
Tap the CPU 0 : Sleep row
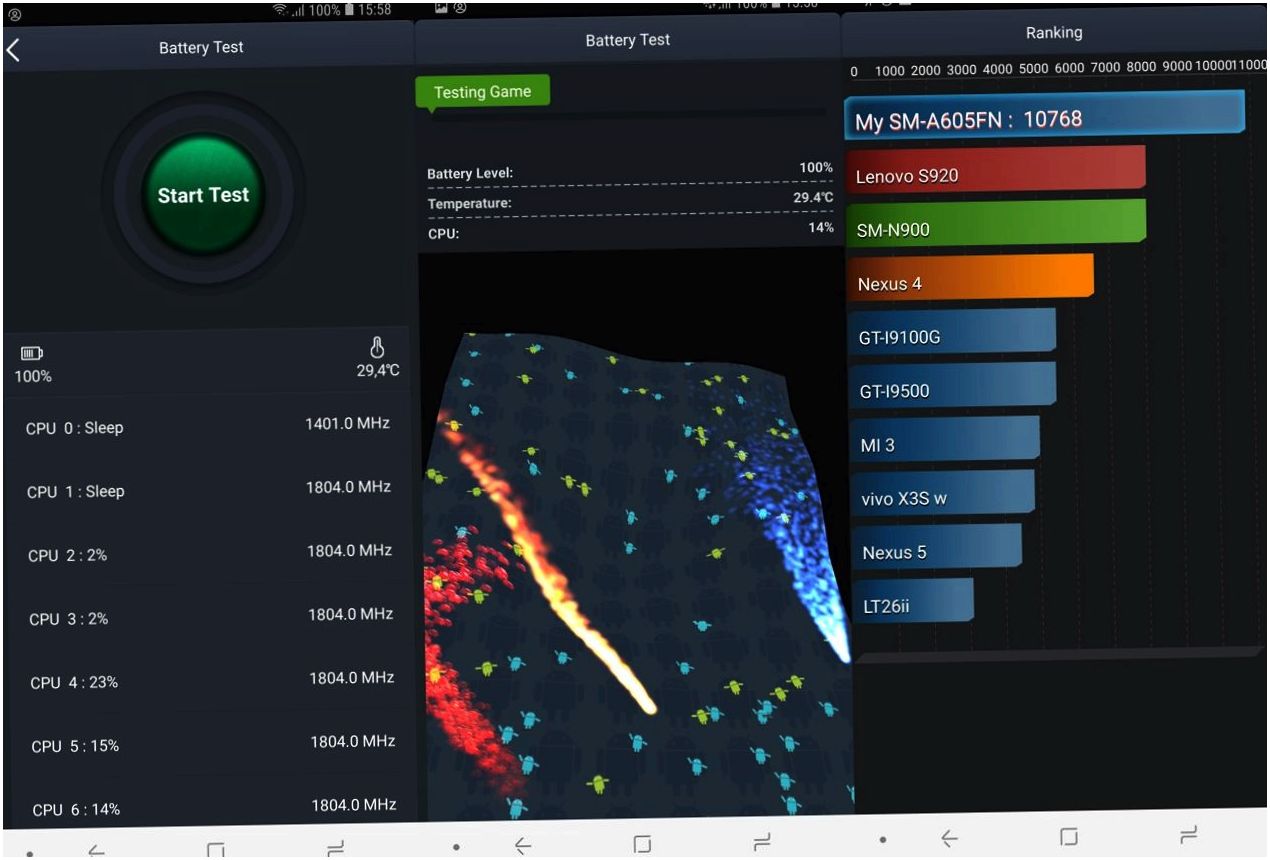pyautogui.click(x=207, y=426)
